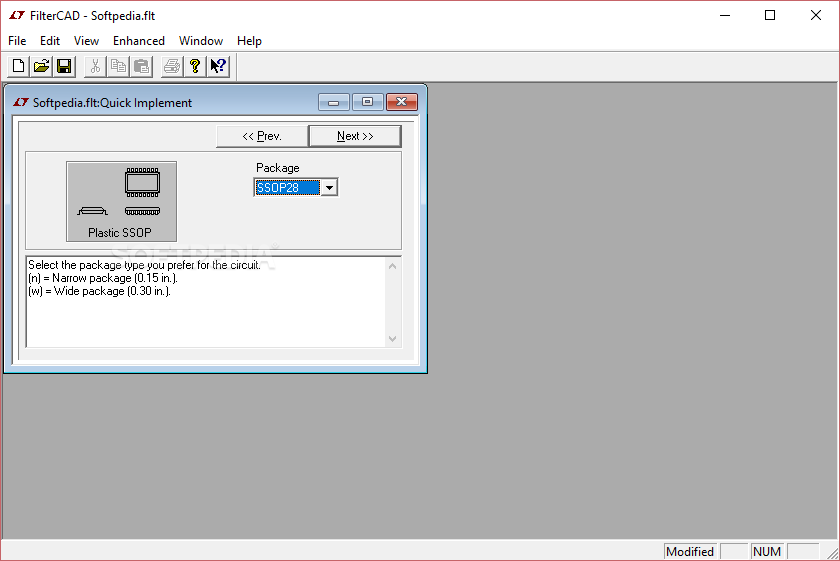Click the description box scroll down arrow
Image resolution: width=840 pixels, height=561 pixels.
point(393,339)
